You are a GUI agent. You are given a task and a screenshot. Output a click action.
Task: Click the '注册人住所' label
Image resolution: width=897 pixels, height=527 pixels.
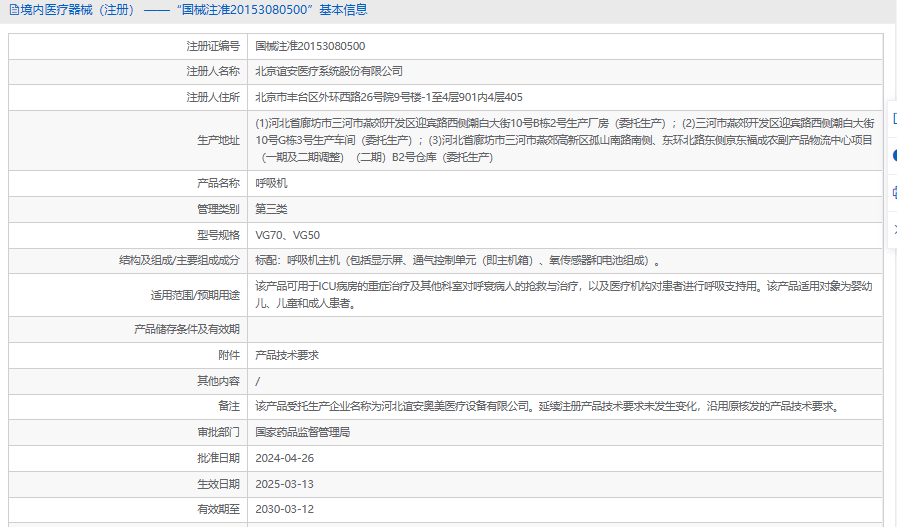[213, 97]
